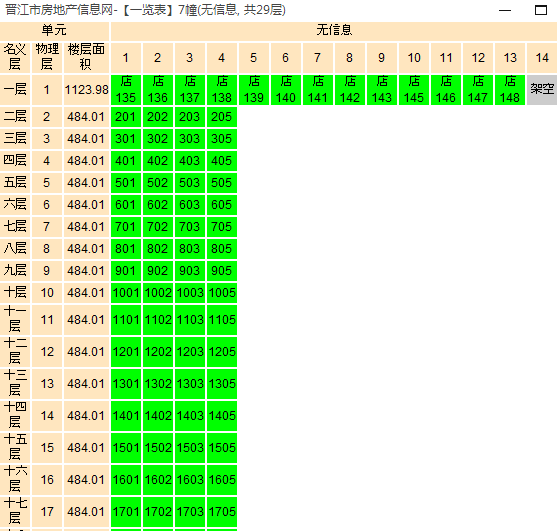558x531 pixels.
Task: Select shop unit 店140
Action: tap(286, 90)
